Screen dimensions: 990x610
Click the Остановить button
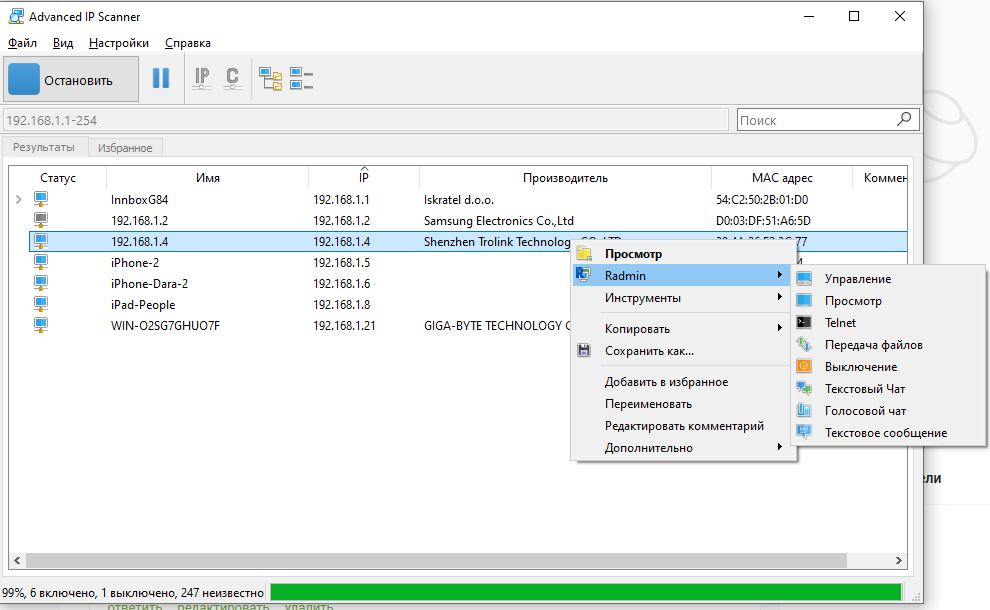(x=71, y=80)
